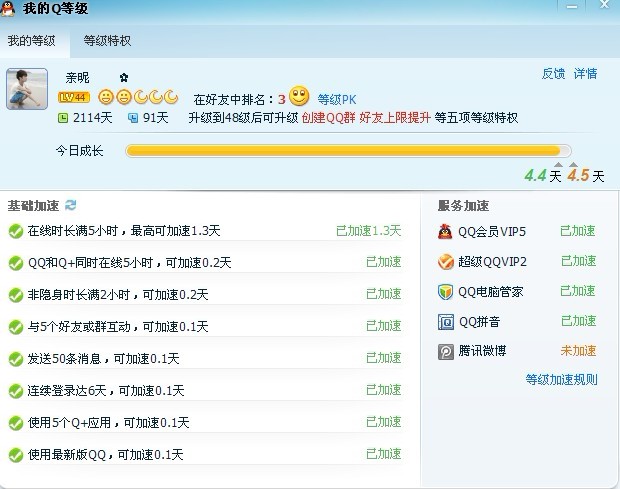Click the 已加速1.3天 status text

(x=369, y=230)
